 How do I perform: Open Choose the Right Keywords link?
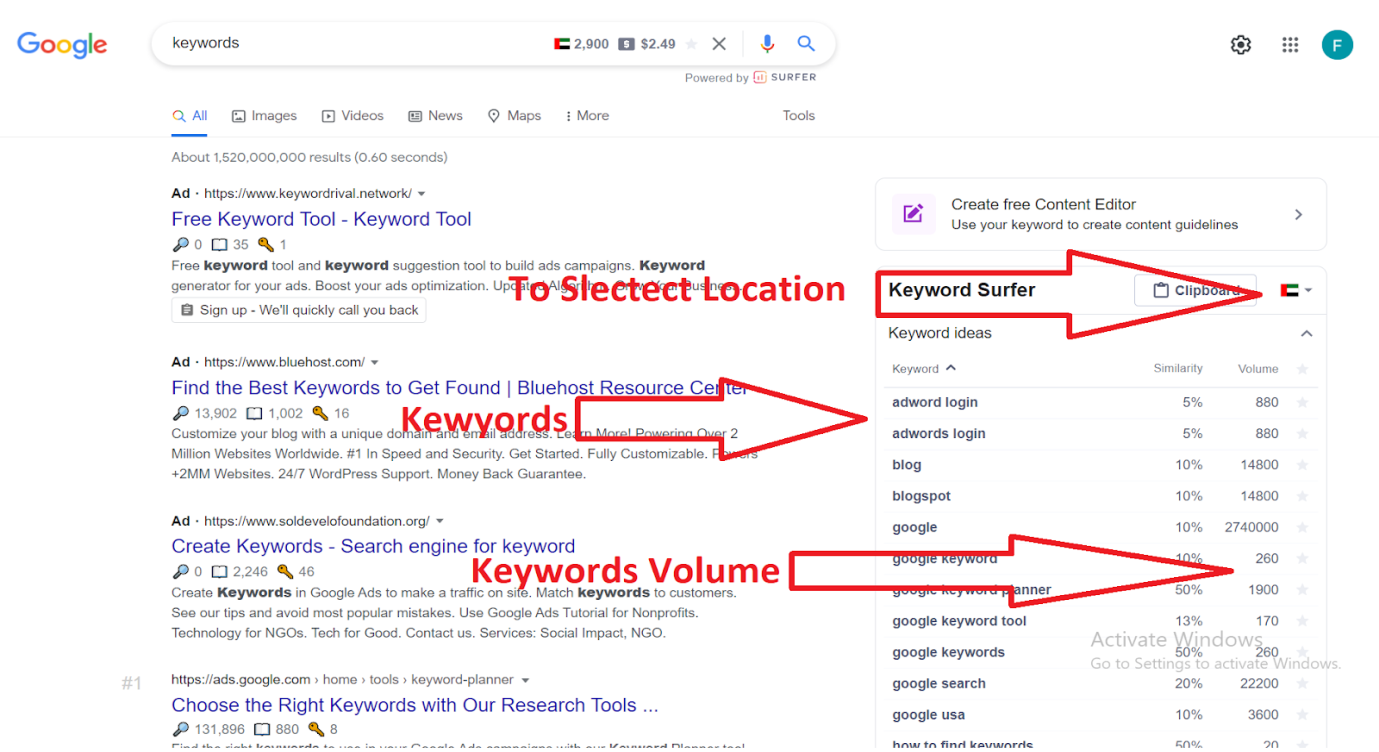(415, 705)
